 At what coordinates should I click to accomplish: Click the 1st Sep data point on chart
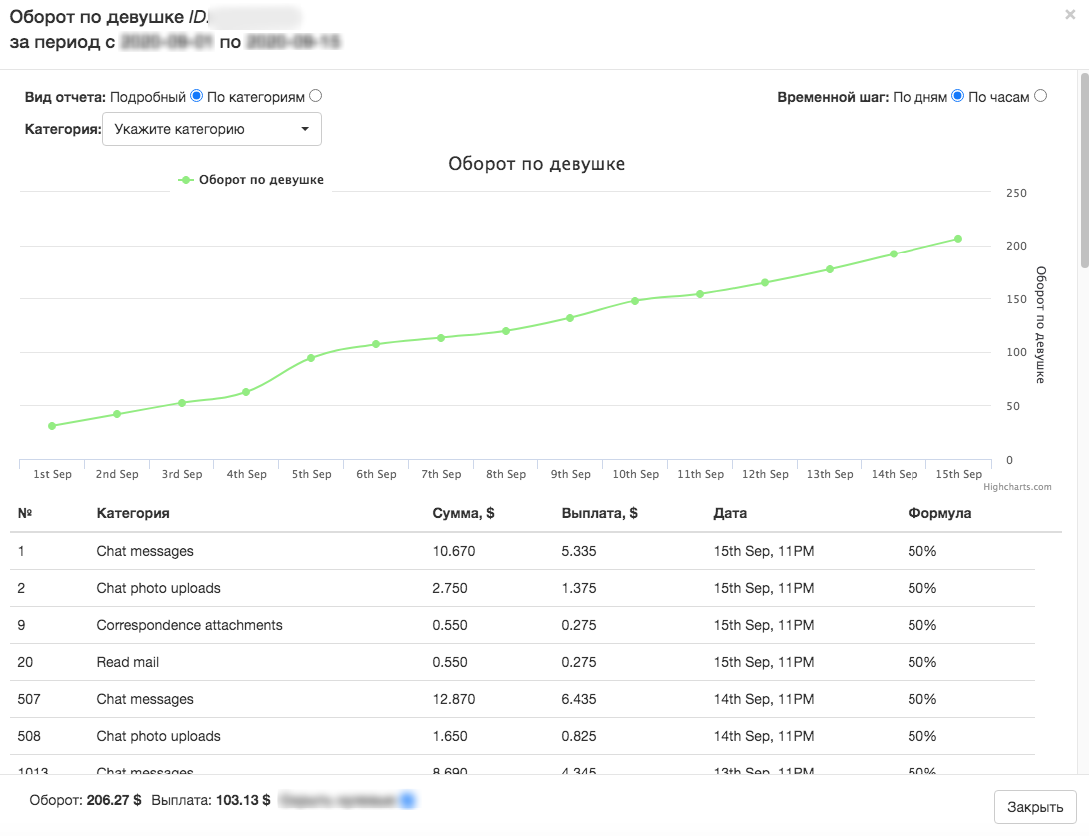click(52, 426)
